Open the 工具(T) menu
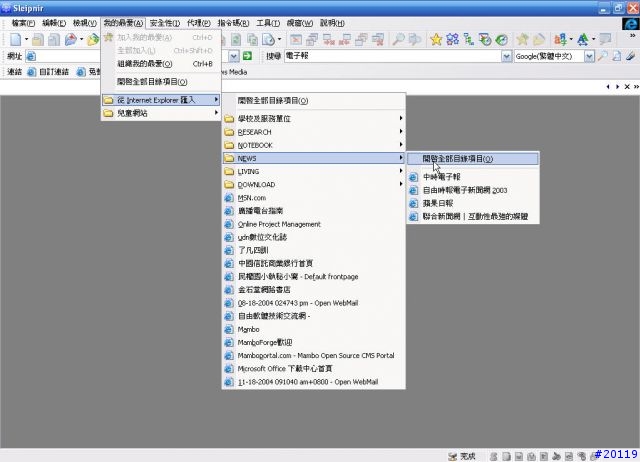Viewport: 640px width, 462px height. coord(268,23)
